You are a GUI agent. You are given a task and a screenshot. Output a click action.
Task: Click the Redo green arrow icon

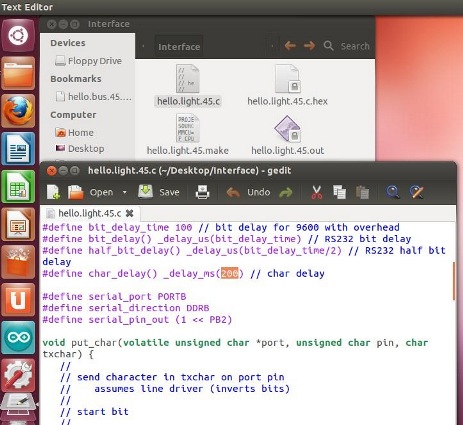(x=286, y=192)
